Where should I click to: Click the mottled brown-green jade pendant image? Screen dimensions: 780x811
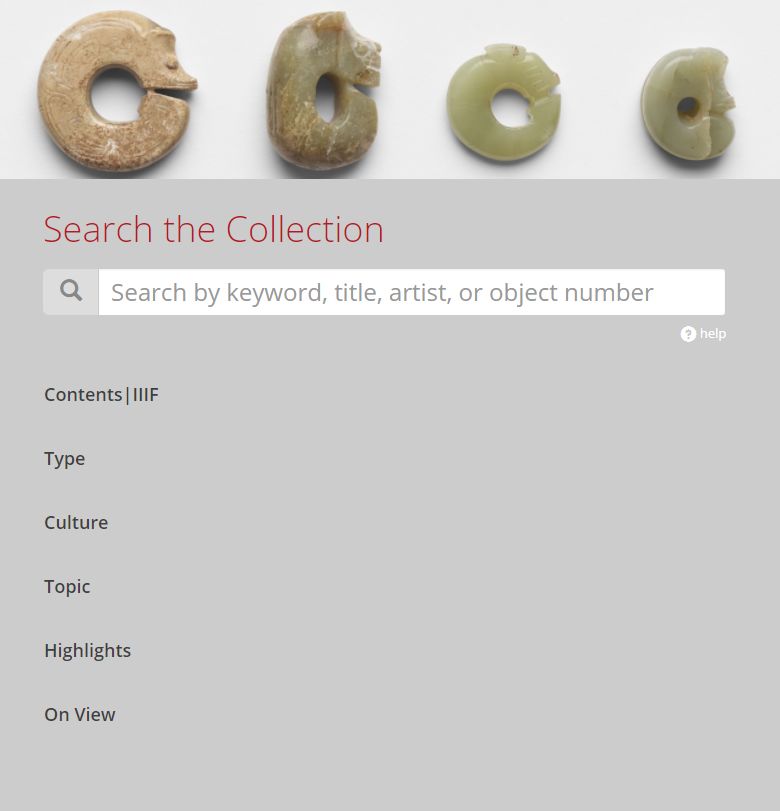pos(323,89)
